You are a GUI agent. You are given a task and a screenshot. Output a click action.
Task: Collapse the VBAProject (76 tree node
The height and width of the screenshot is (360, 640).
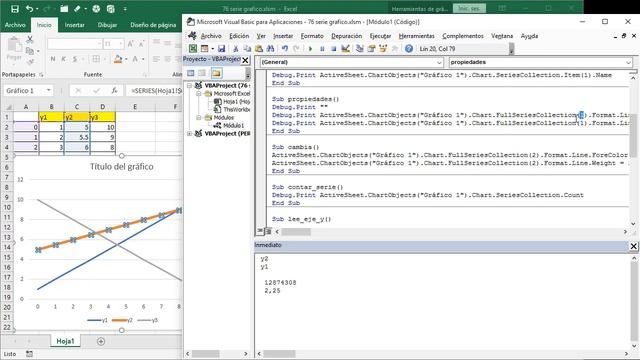click(189, 86)
